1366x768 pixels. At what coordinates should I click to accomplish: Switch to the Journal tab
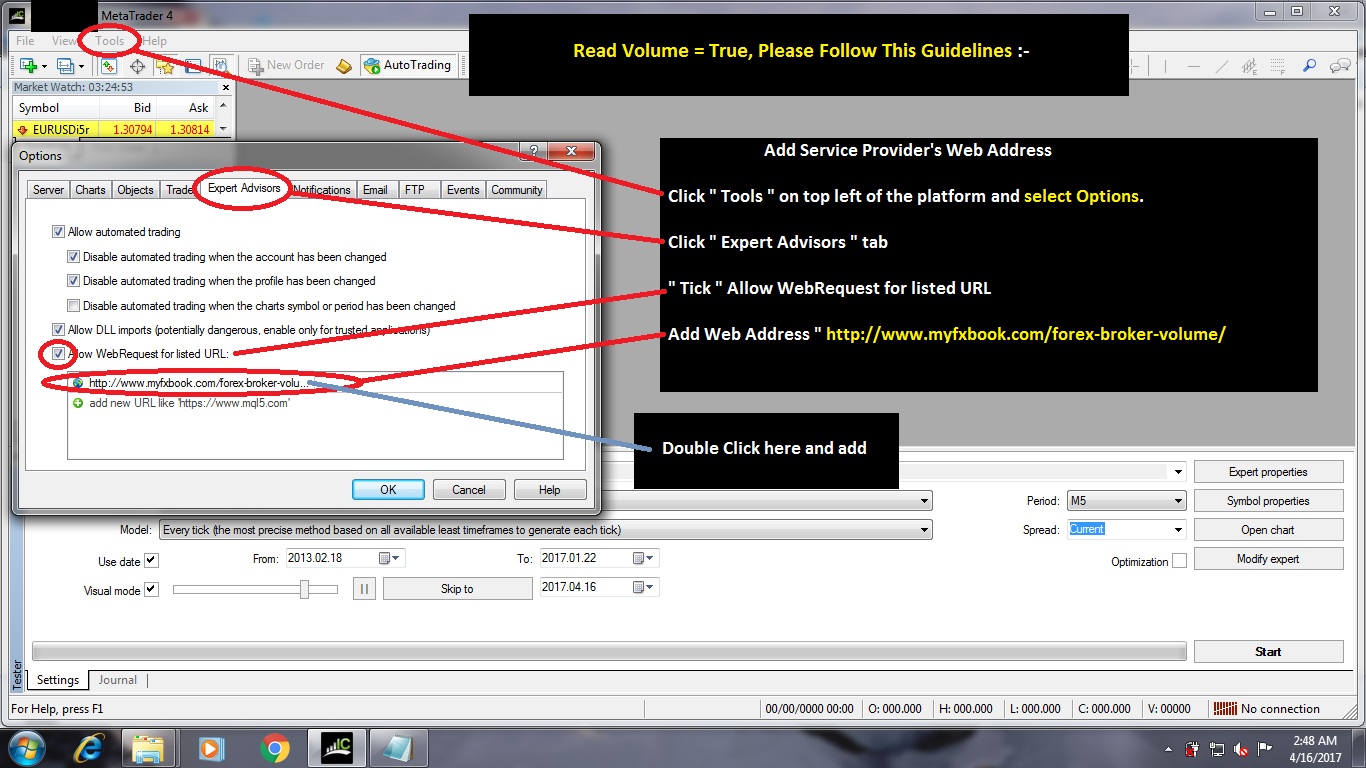[118, 680]
